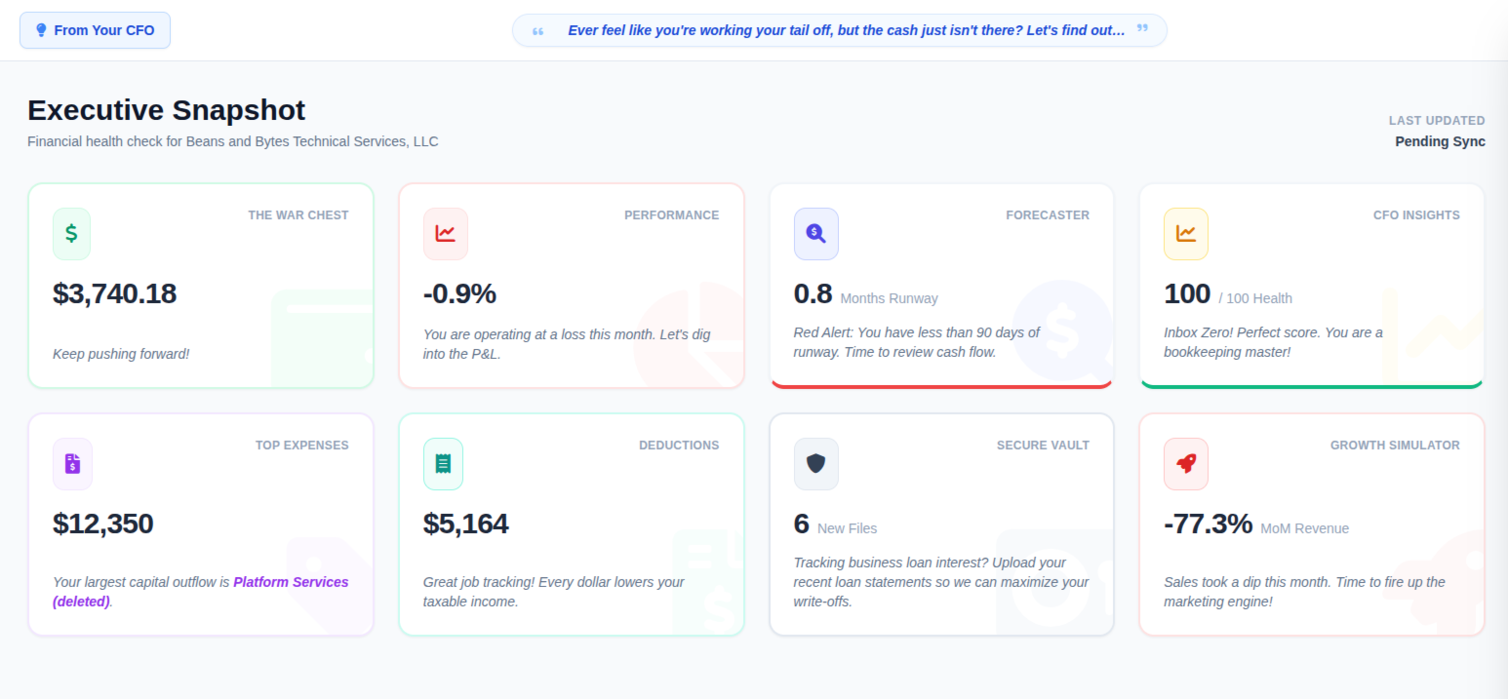The image size is (1508, 699).
Task: Click the Growth Simulator rocket icon
Action: click(x=1186, y=464)
